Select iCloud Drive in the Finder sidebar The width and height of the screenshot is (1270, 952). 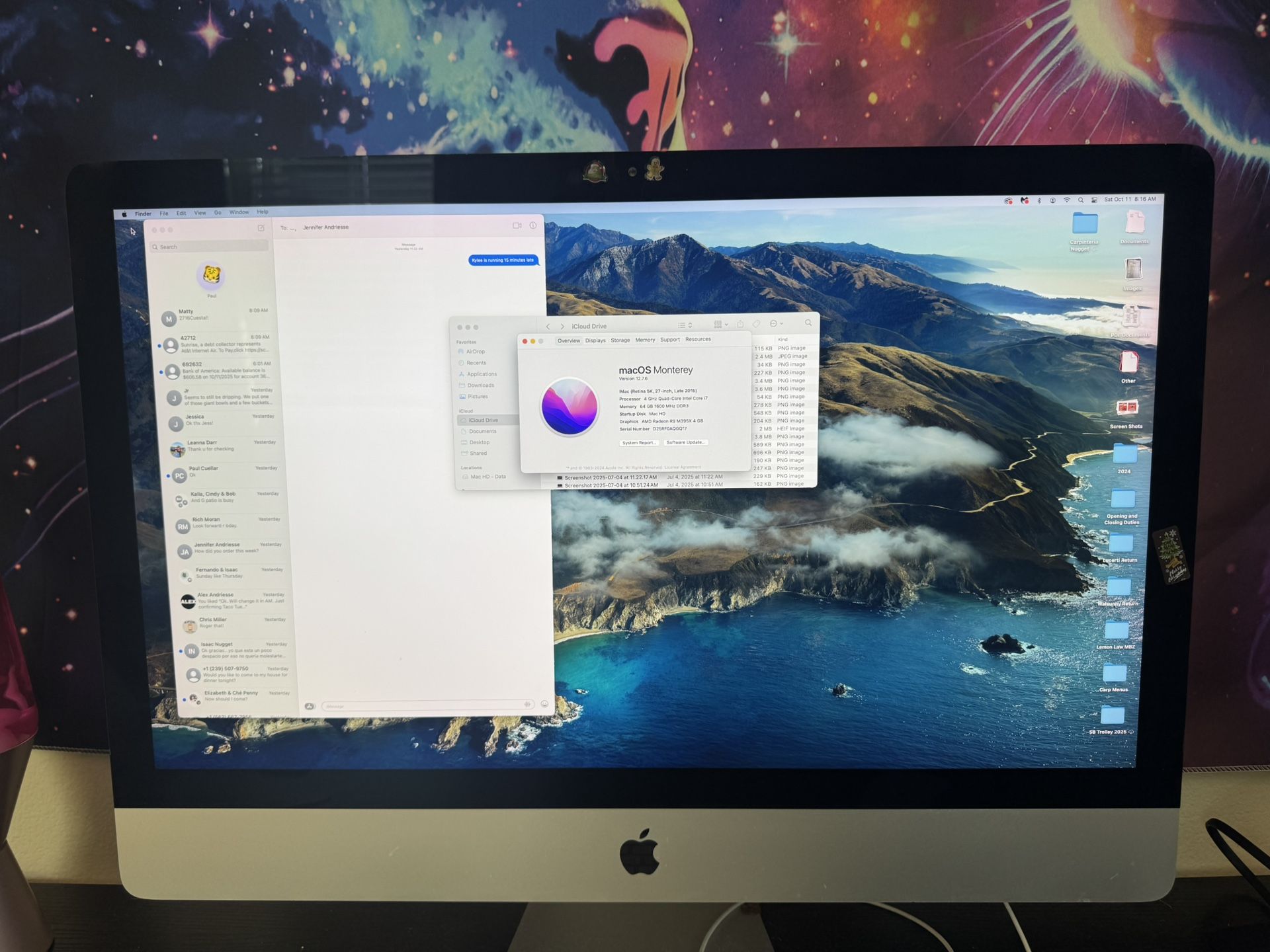[x=482, y=420]
